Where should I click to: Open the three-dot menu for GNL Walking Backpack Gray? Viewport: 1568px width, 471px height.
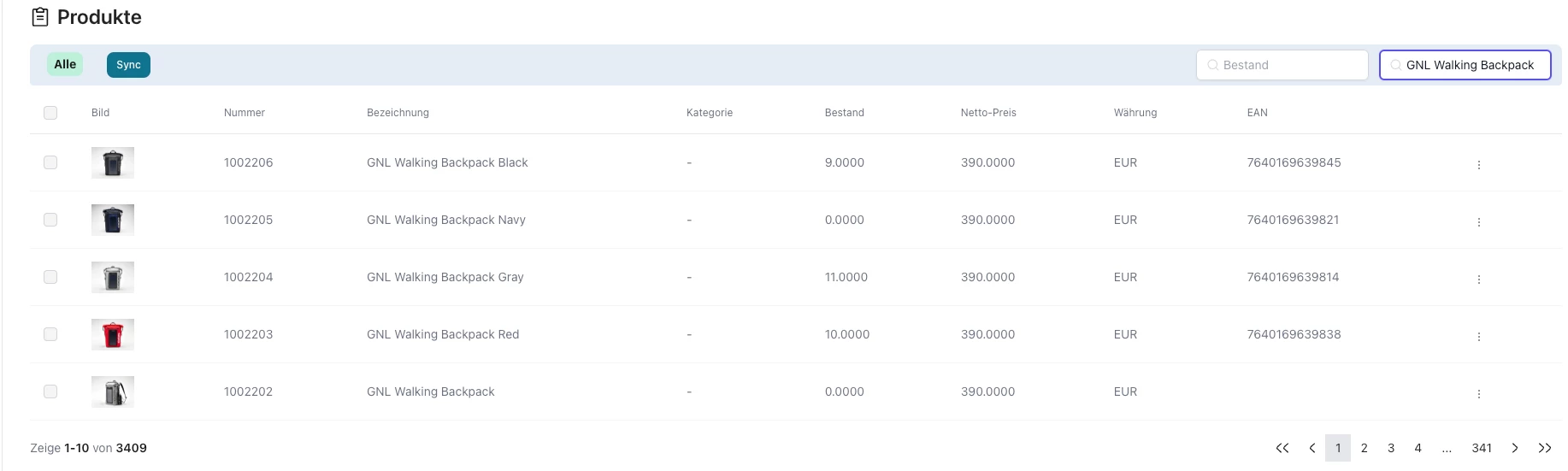[x=1478, y=280]
